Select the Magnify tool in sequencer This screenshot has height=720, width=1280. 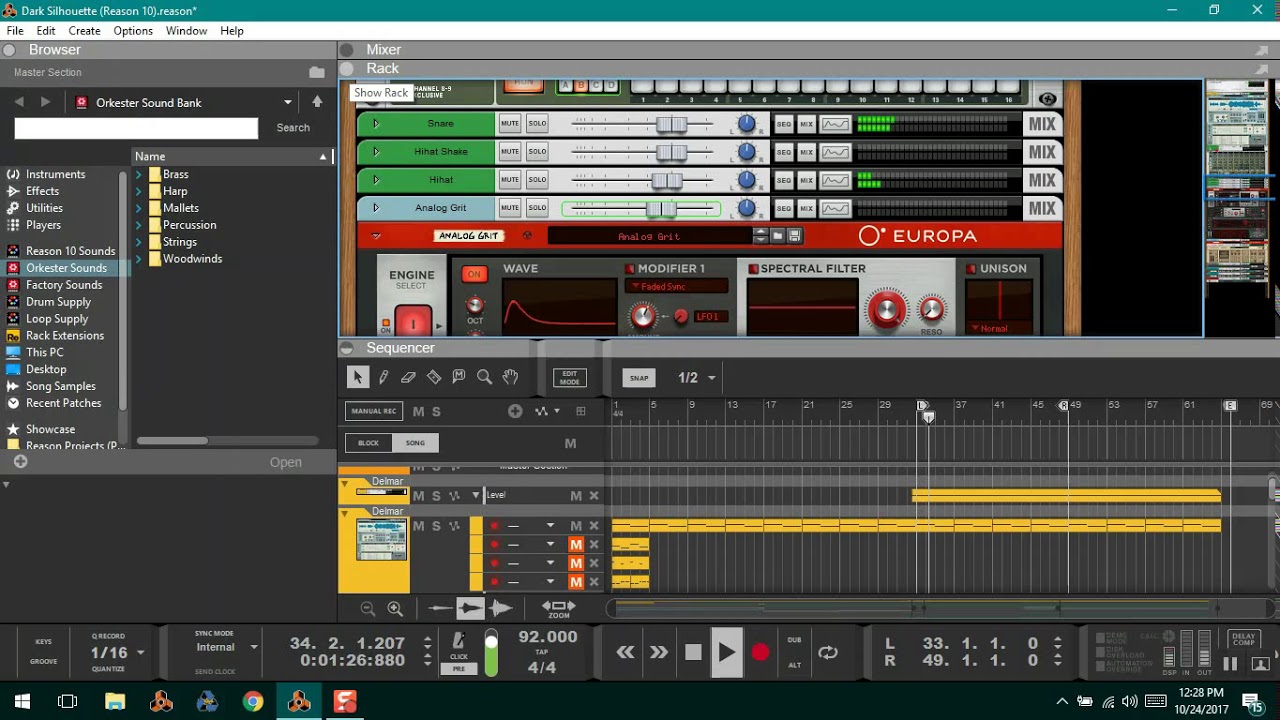484,377
